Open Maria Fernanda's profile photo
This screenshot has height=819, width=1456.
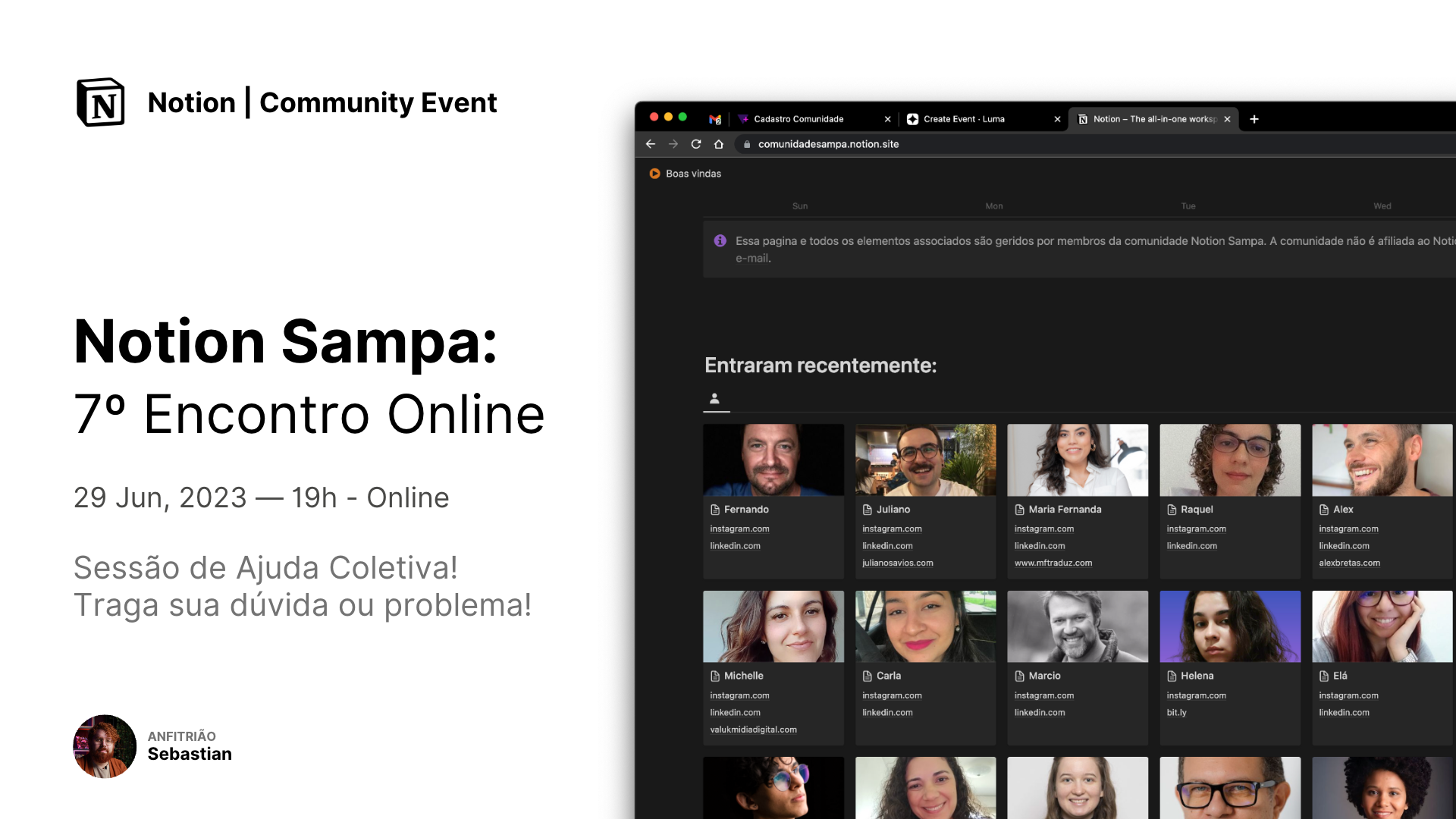pos(1078,460)
